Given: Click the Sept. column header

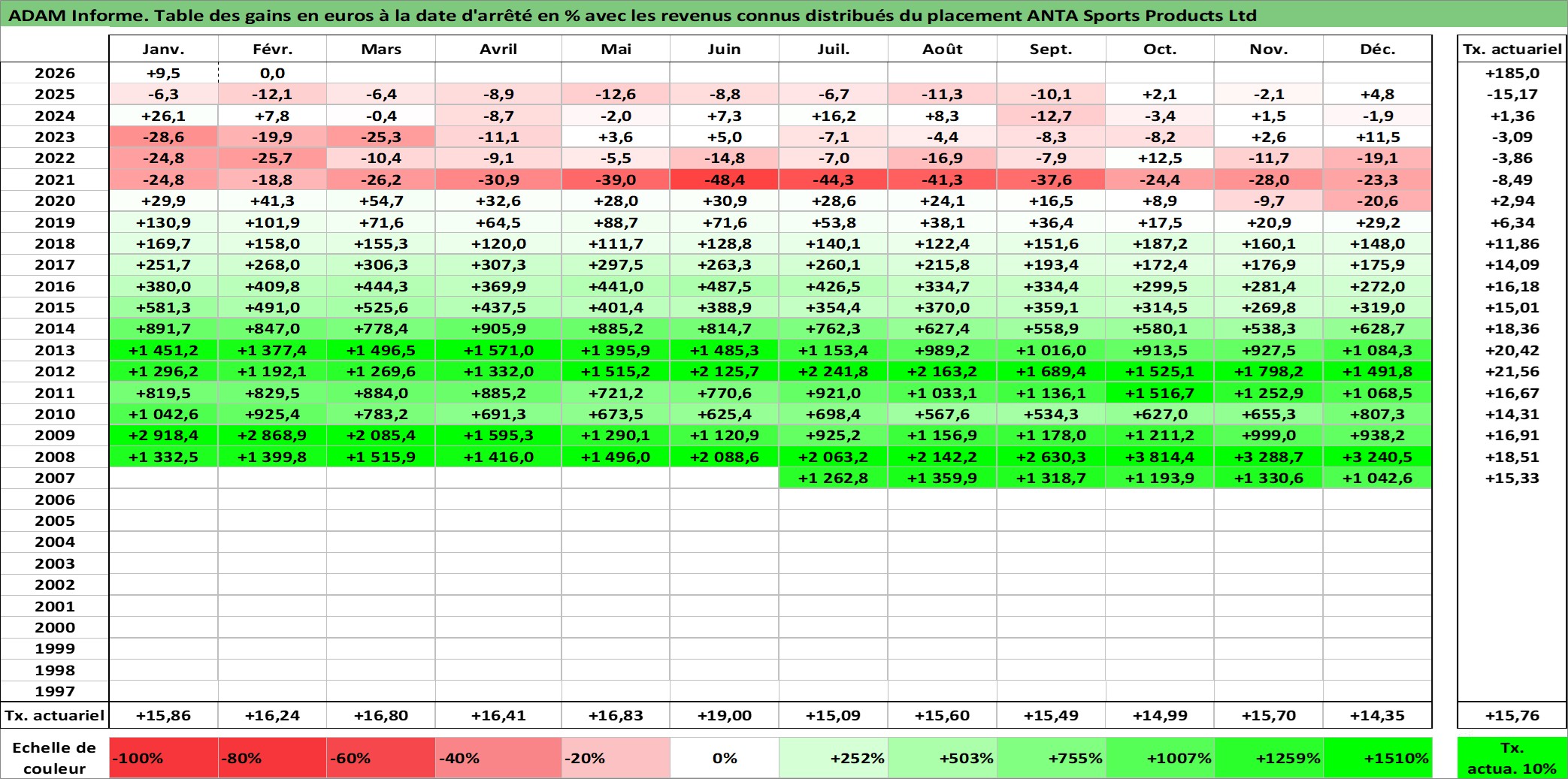Looking at the screenshot, I should point(1051,49).
